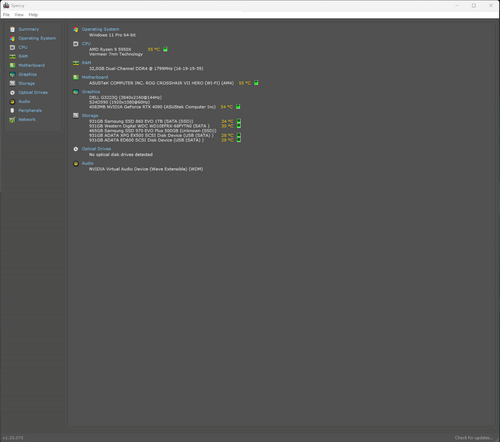Click the CPU icon in summary panel
Viewport: 500px width, 442px height.
76,44
